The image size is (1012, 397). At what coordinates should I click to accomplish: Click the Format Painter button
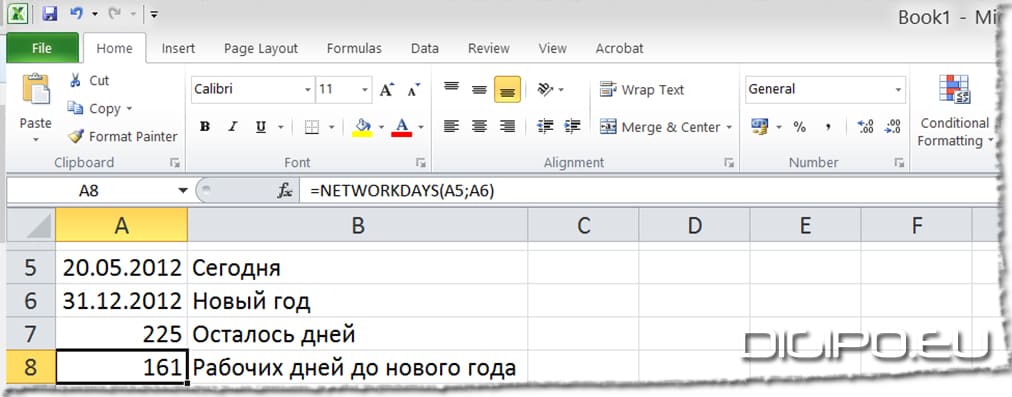(123, 137)
